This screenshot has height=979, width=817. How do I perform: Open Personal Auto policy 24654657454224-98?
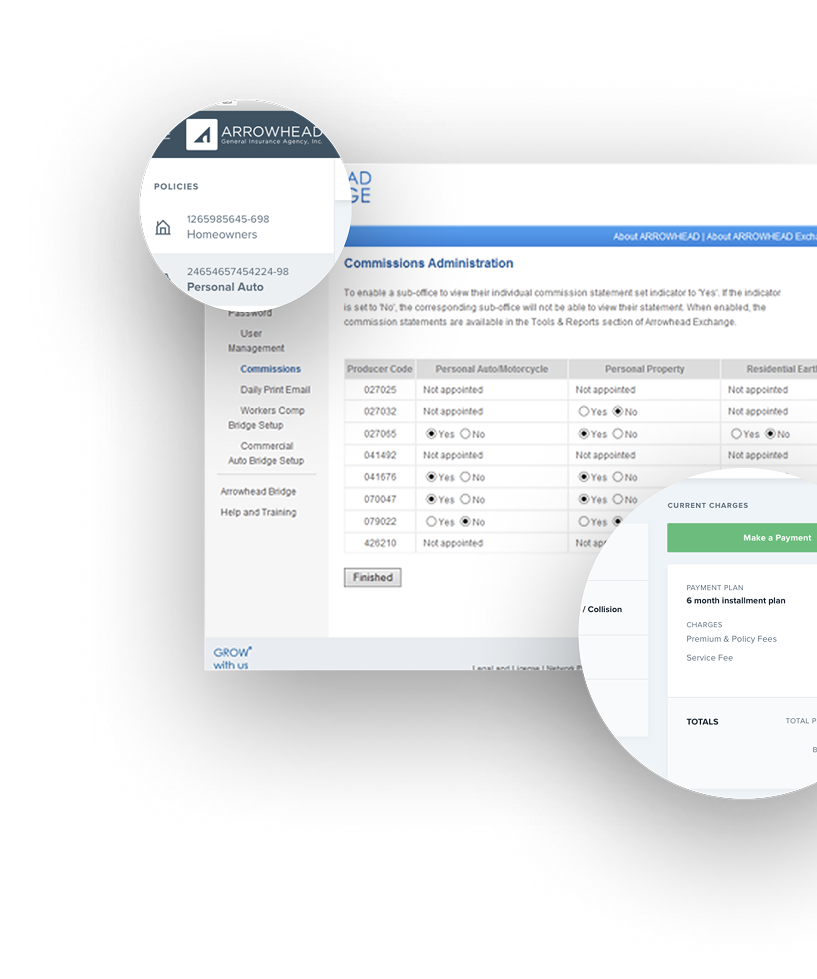point(238,279)
